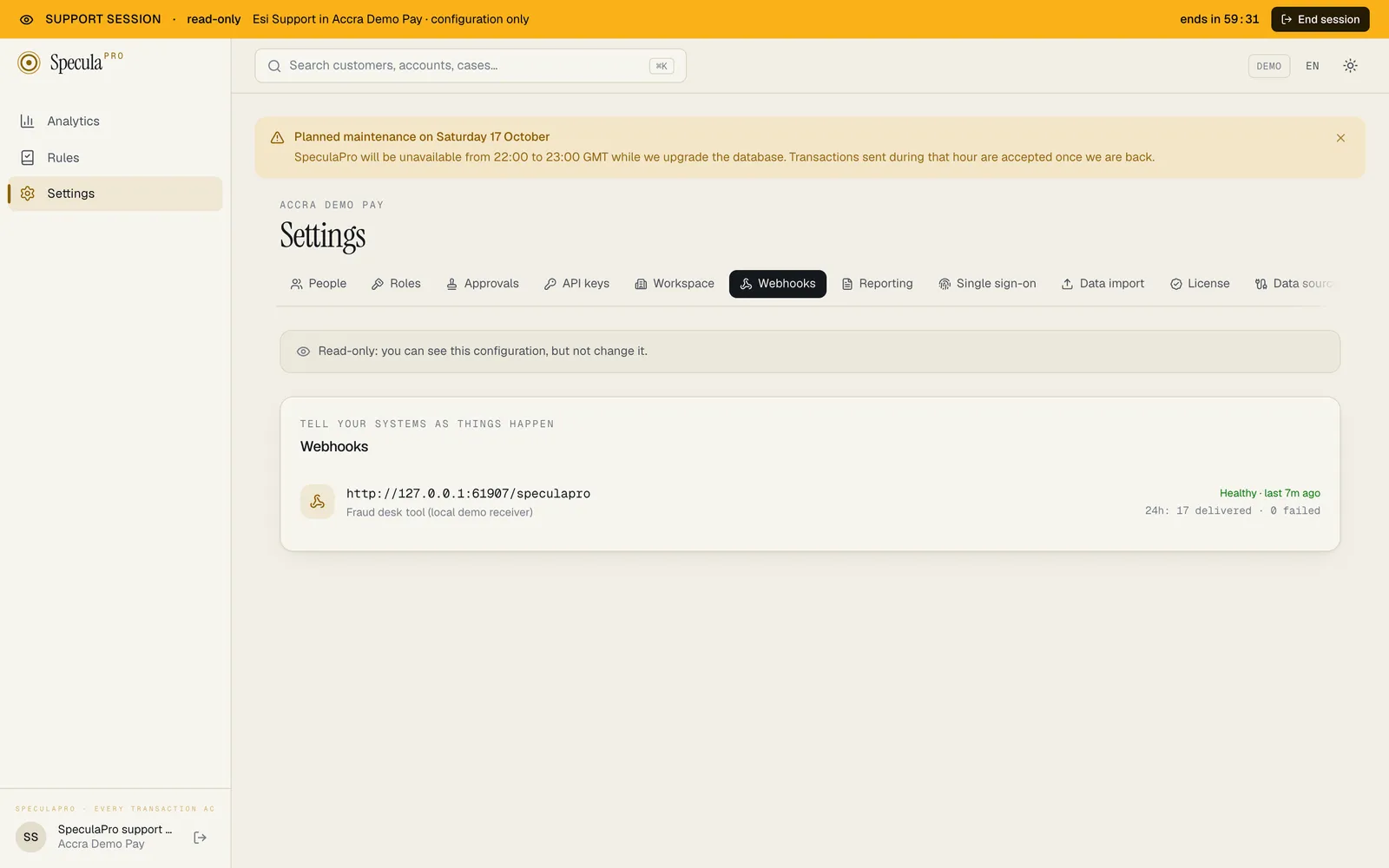Open the Data import tab
The image size is (1389, 868).
click(x=1103, y=284)
